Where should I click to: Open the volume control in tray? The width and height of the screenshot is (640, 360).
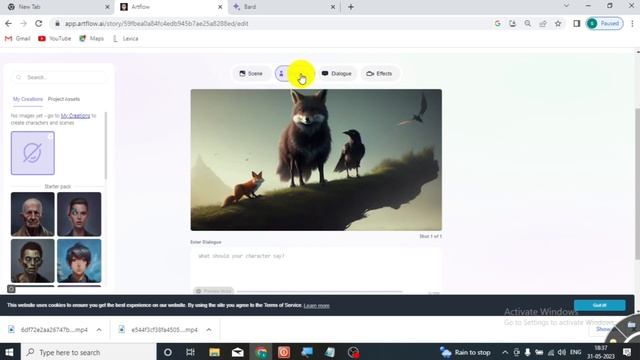(x=562, y=352)
